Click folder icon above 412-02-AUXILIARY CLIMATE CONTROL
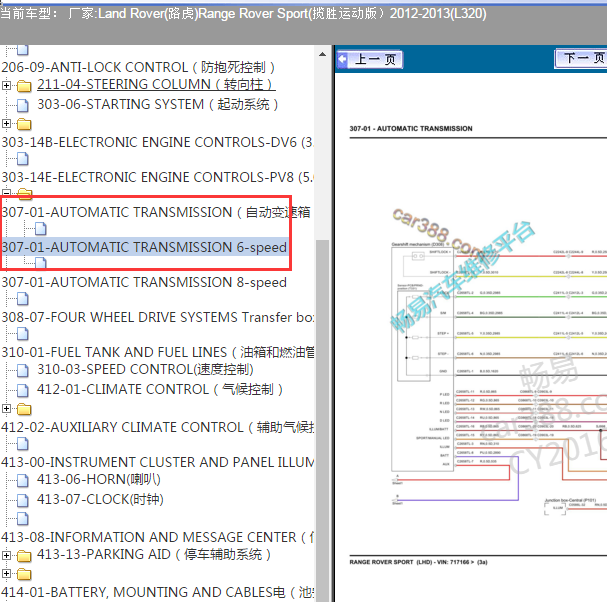This screenshot has width=607, height=602. click(24, 409)
